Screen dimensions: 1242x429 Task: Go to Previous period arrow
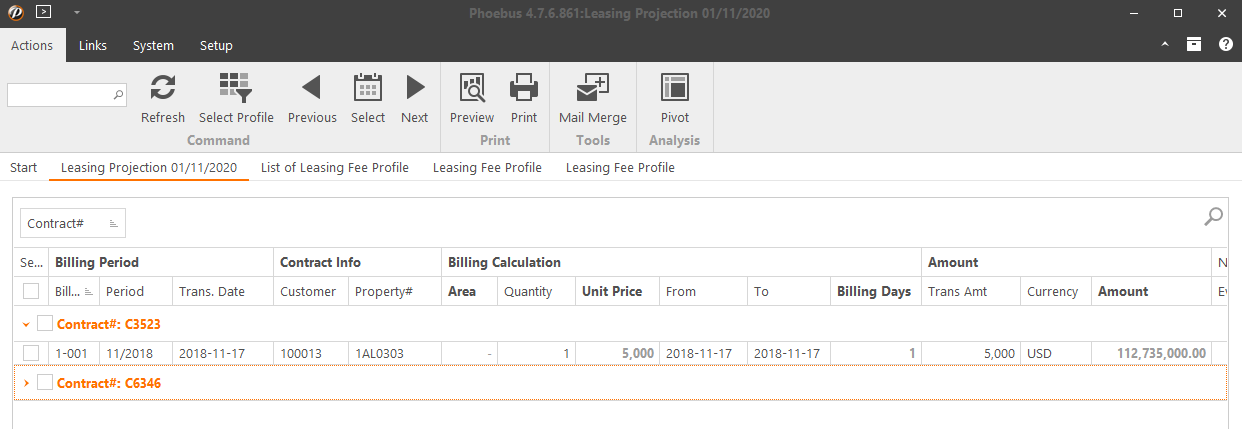pos(311,89)
